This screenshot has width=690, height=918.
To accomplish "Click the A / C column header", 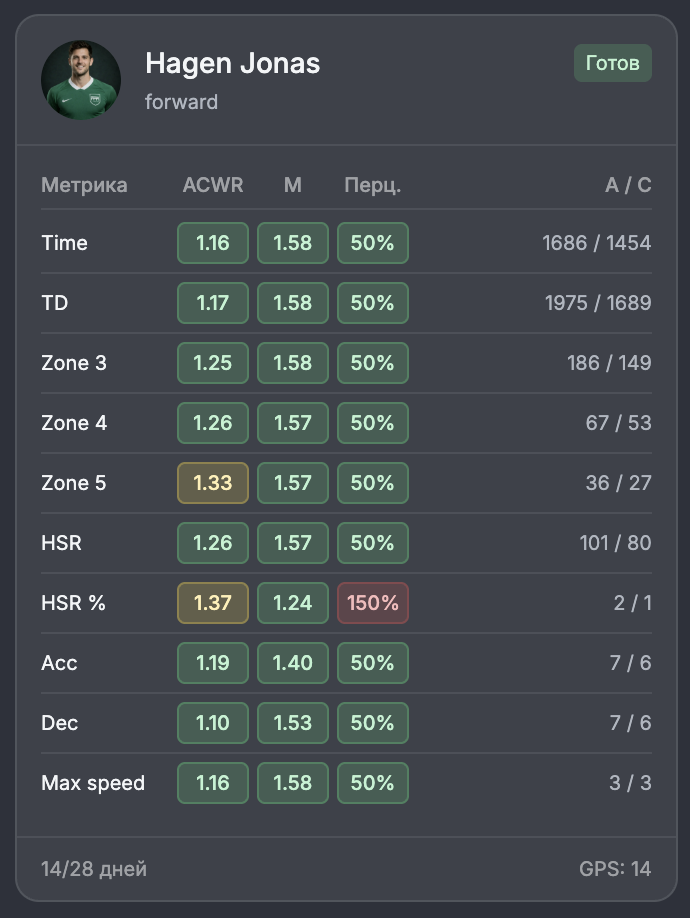I will tap(628, 185).
